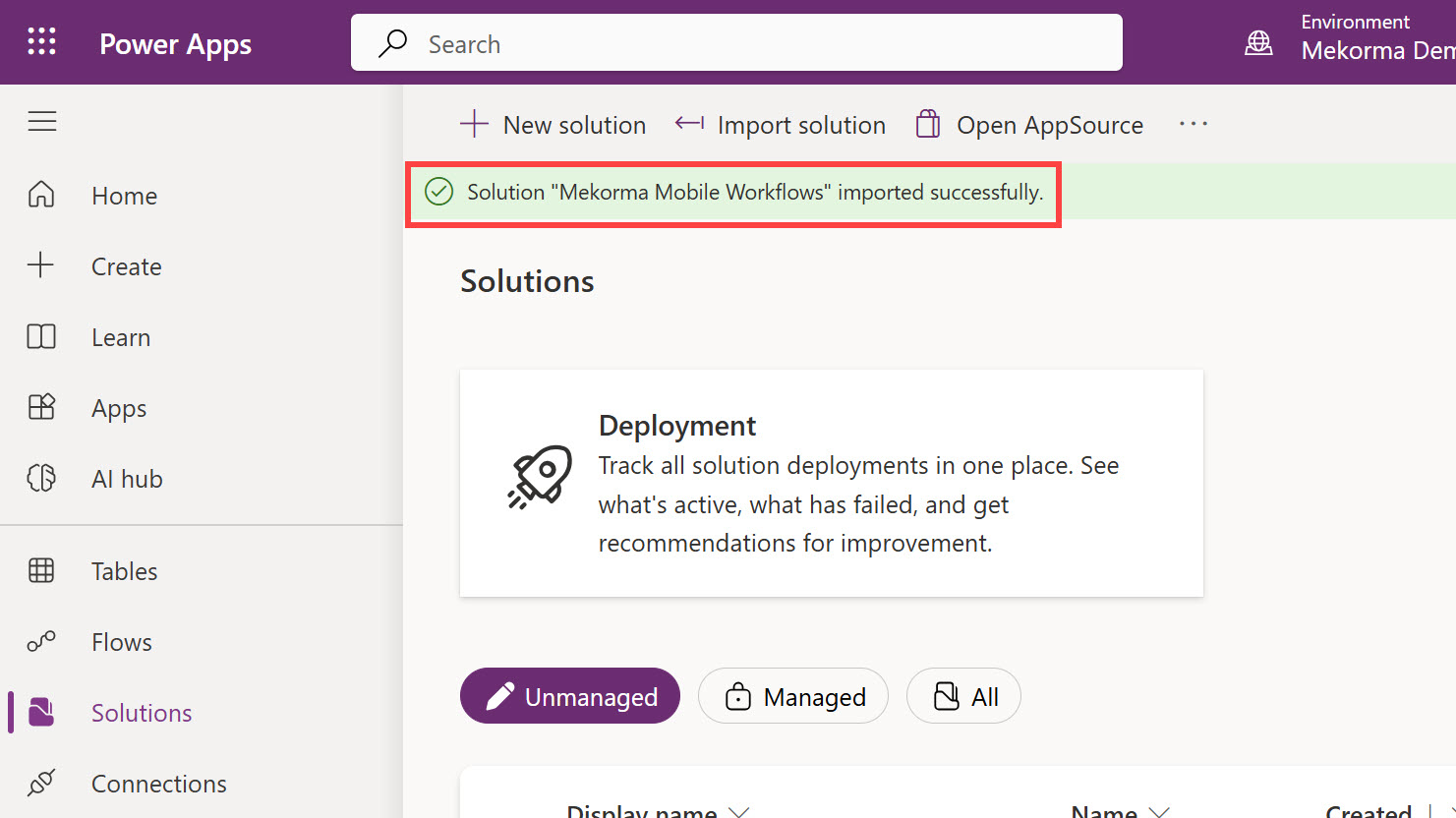Viewport: 1456px width, 818px height.
Task: Open the app launcher waffle icon
Action: 41,41
